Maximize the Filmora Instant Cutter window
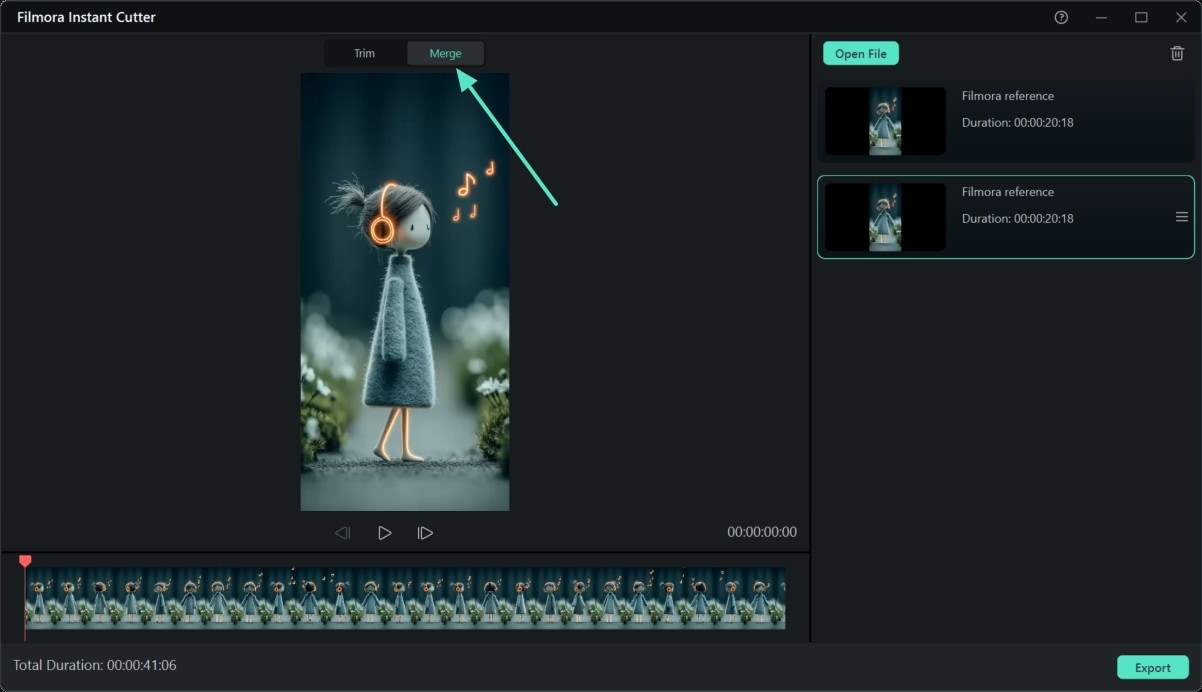Viewport: 1202px width, 692px height. coord(1141,17)
